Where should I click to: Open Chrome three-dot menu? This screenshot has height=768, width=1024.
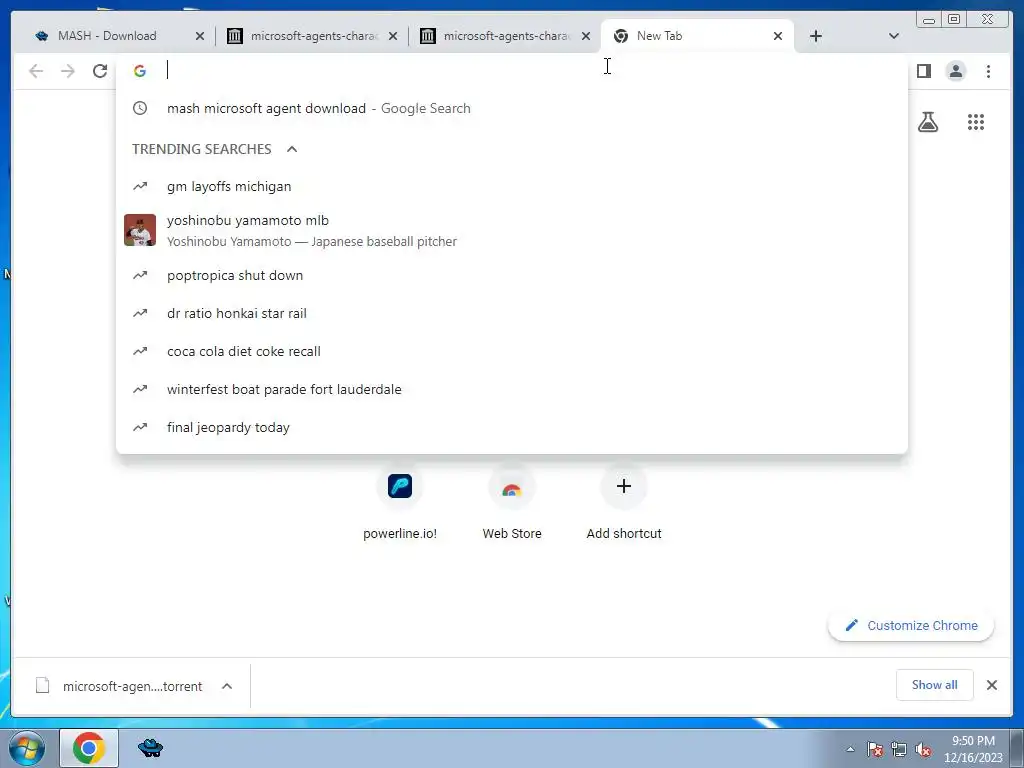click(988, 71)
